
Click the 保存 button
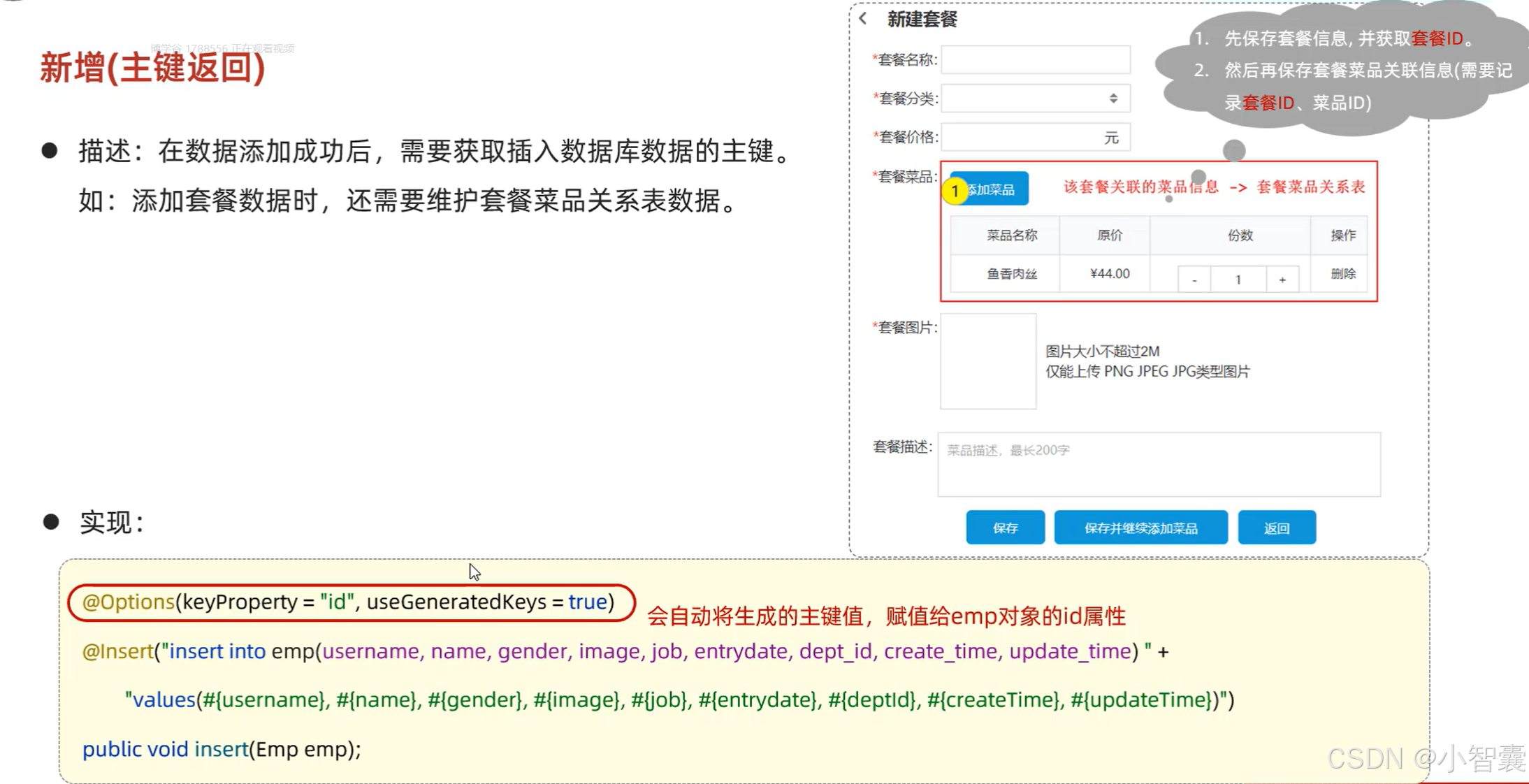click(x=1005, y=528)
